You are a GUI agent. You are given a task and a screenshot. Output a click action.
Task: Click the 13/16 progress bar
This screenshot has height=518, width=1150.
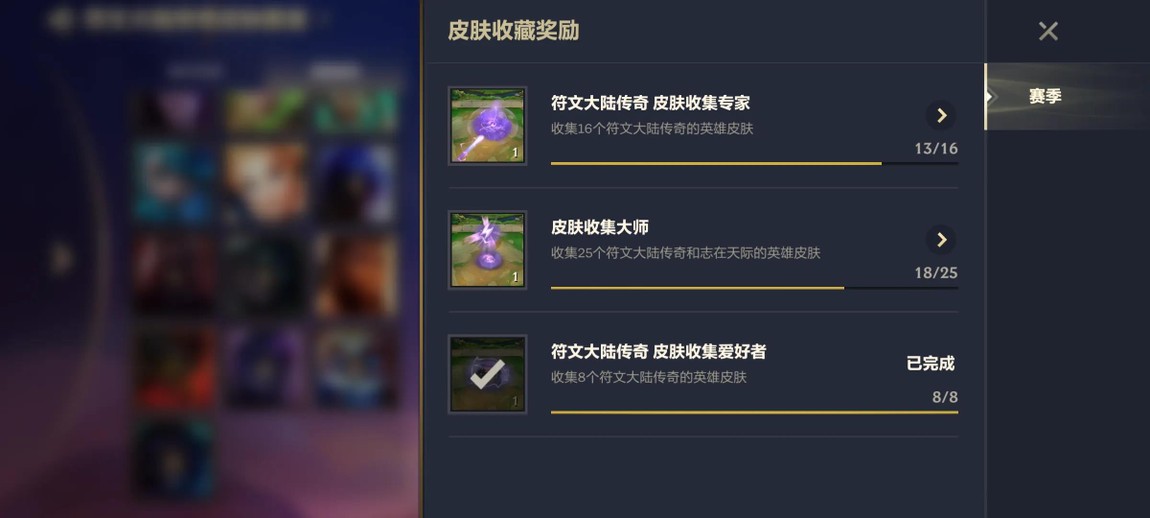tap(754, 164)
